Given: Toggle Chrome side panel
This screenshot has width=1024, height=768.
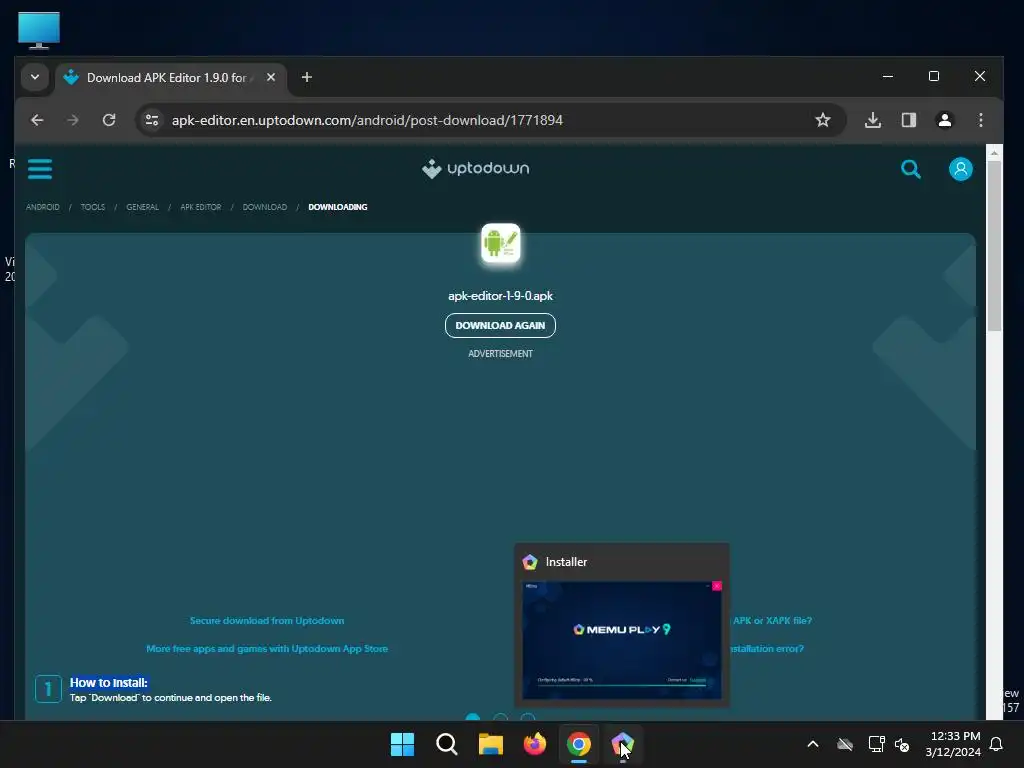Looking at the screenshot, I should pos(908,120).
